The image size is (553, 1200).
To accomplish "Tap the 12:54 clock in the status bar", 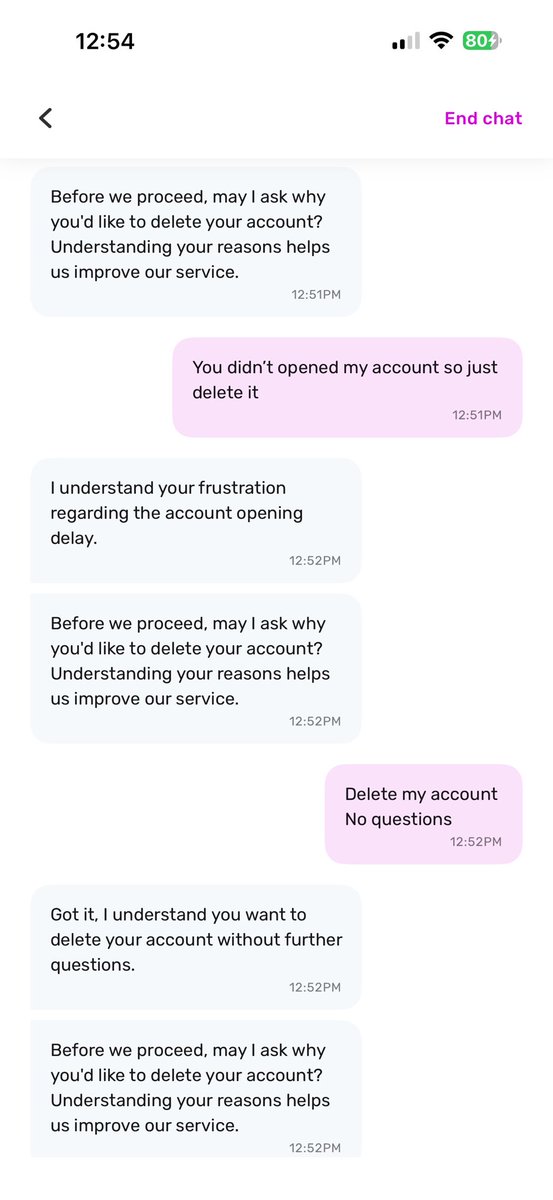I will pyautogui.click(x=105, y=41).
